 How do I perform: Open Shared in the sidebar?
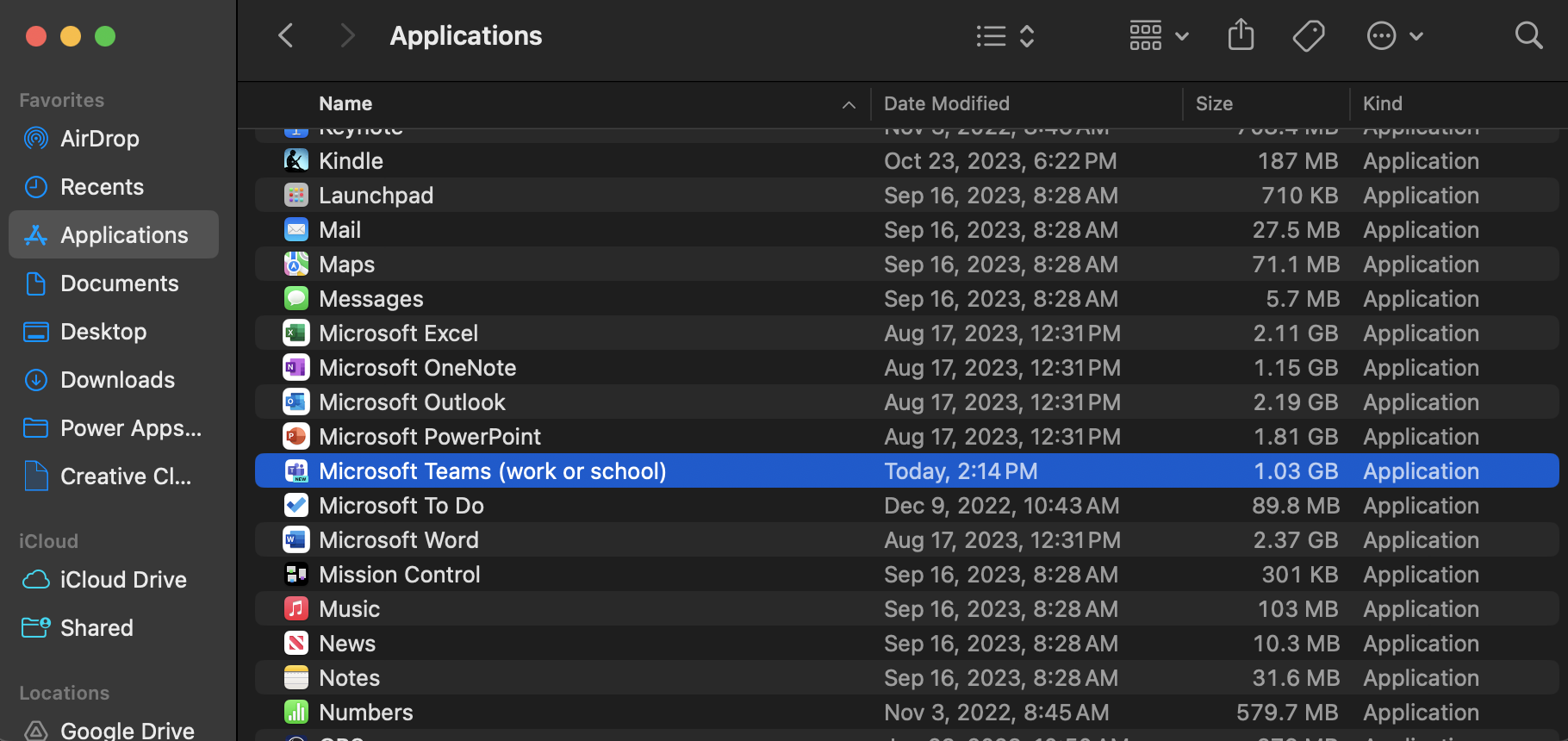point(114,628)
